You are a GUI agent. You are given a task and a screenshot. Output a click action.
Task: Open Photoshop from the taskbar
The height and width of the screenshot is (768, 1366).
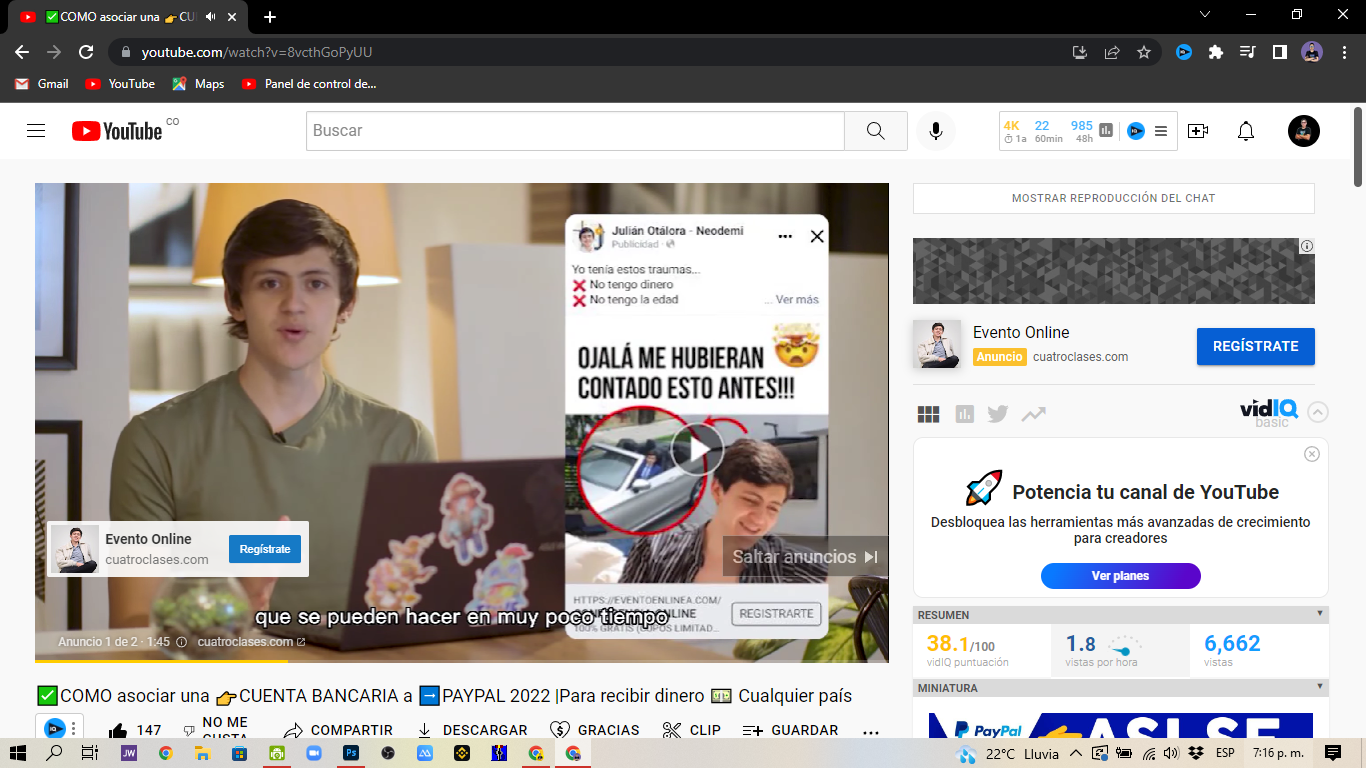click(351, 753)
